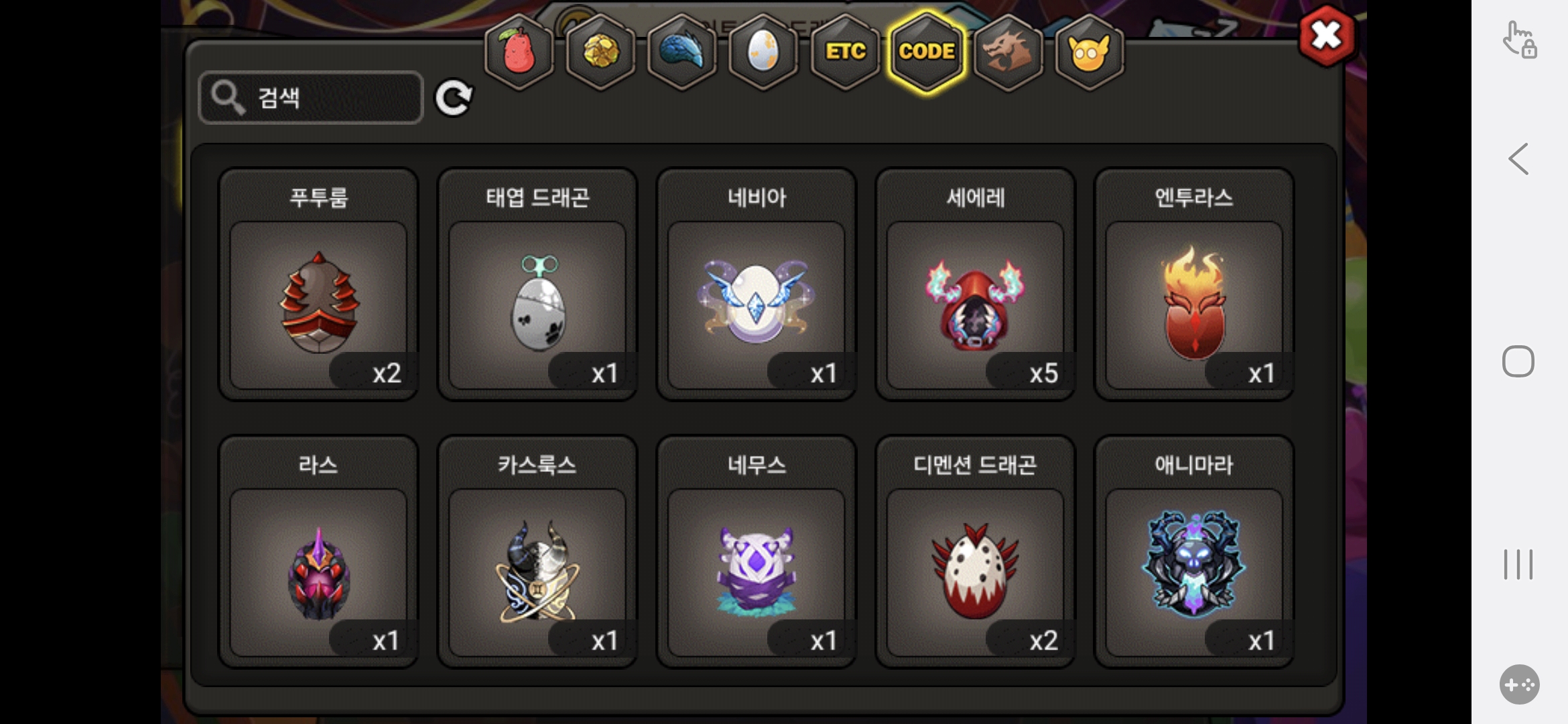This screenshot has width=1568, height=724.
Task: Select the yellow cat face tab
Action: pyautogui.click(x=1090, y=52)
